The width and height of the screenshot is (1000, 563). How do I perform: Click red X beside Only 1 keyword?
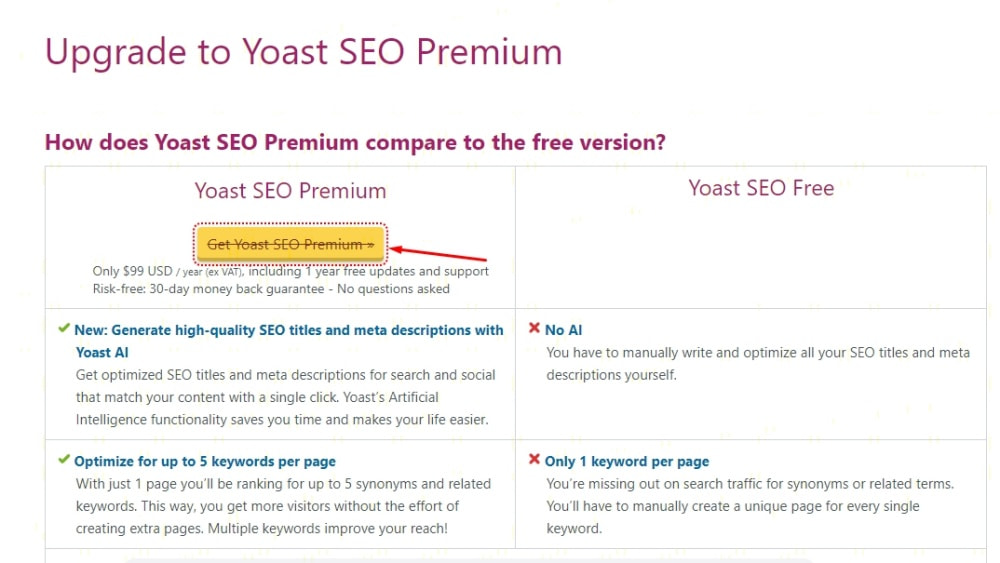click(x=534, y=461)
